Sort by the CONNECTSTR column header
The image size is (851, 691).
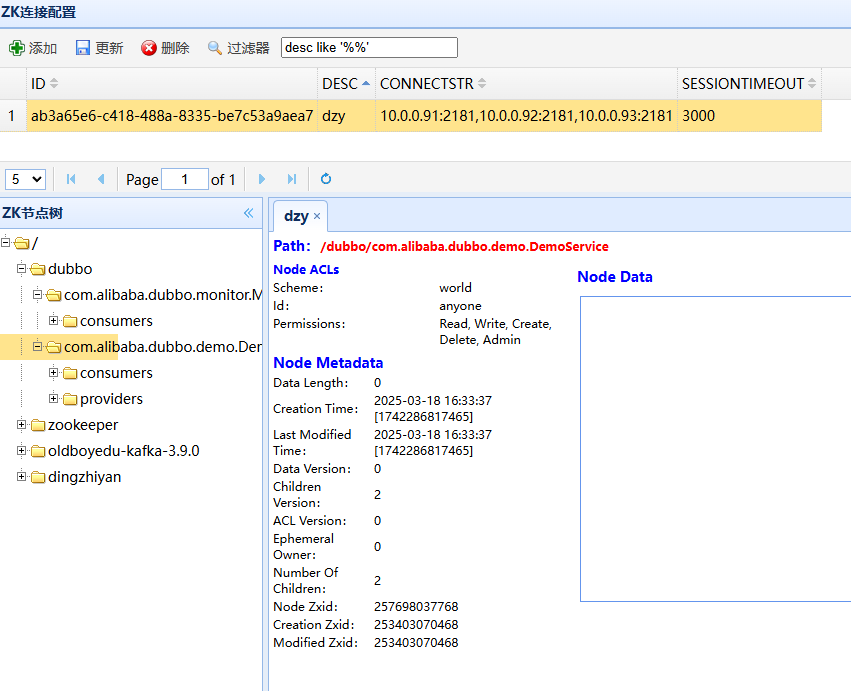click(x=427, y=84)
